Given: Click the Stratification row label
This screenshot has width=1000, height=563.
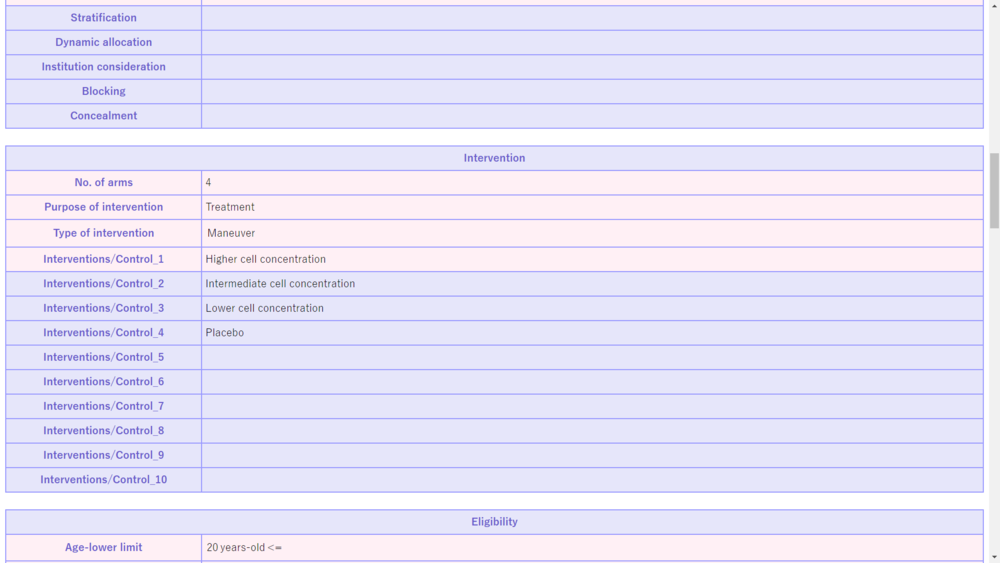Looking at the screenshot, I should 104,18.
